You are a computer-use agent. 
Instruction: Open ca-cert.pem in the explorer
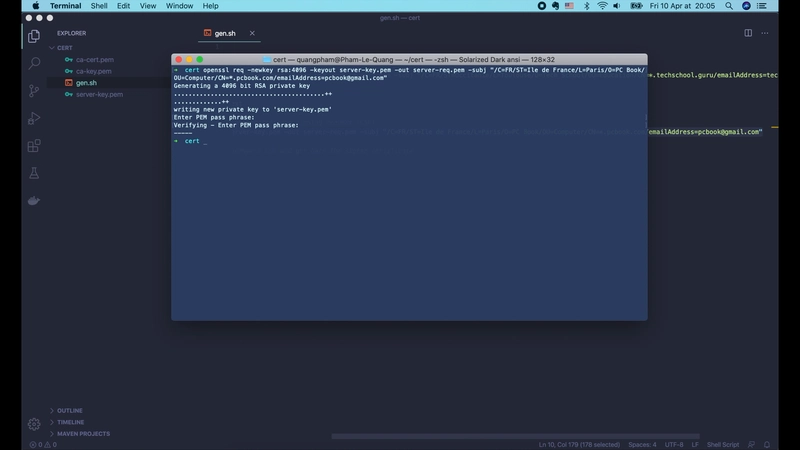tap(94, 59)
